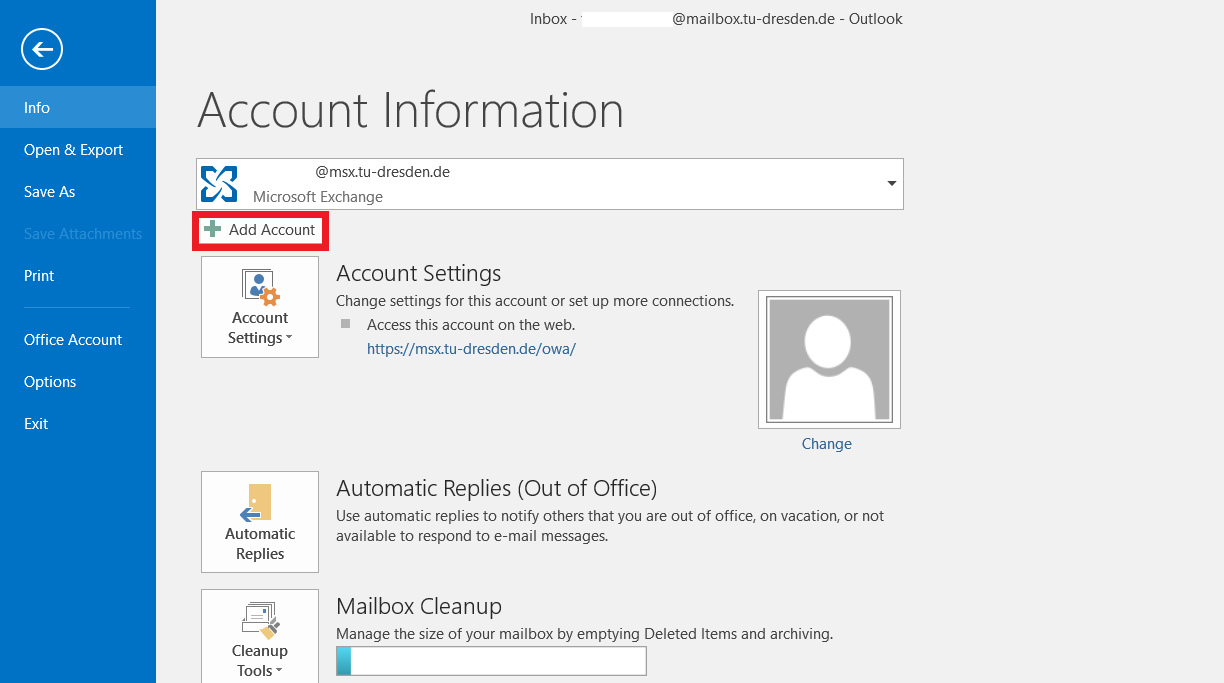Open the Open & Export page
The width and height of the screenshot is (1224, 683).
(78, 149)
